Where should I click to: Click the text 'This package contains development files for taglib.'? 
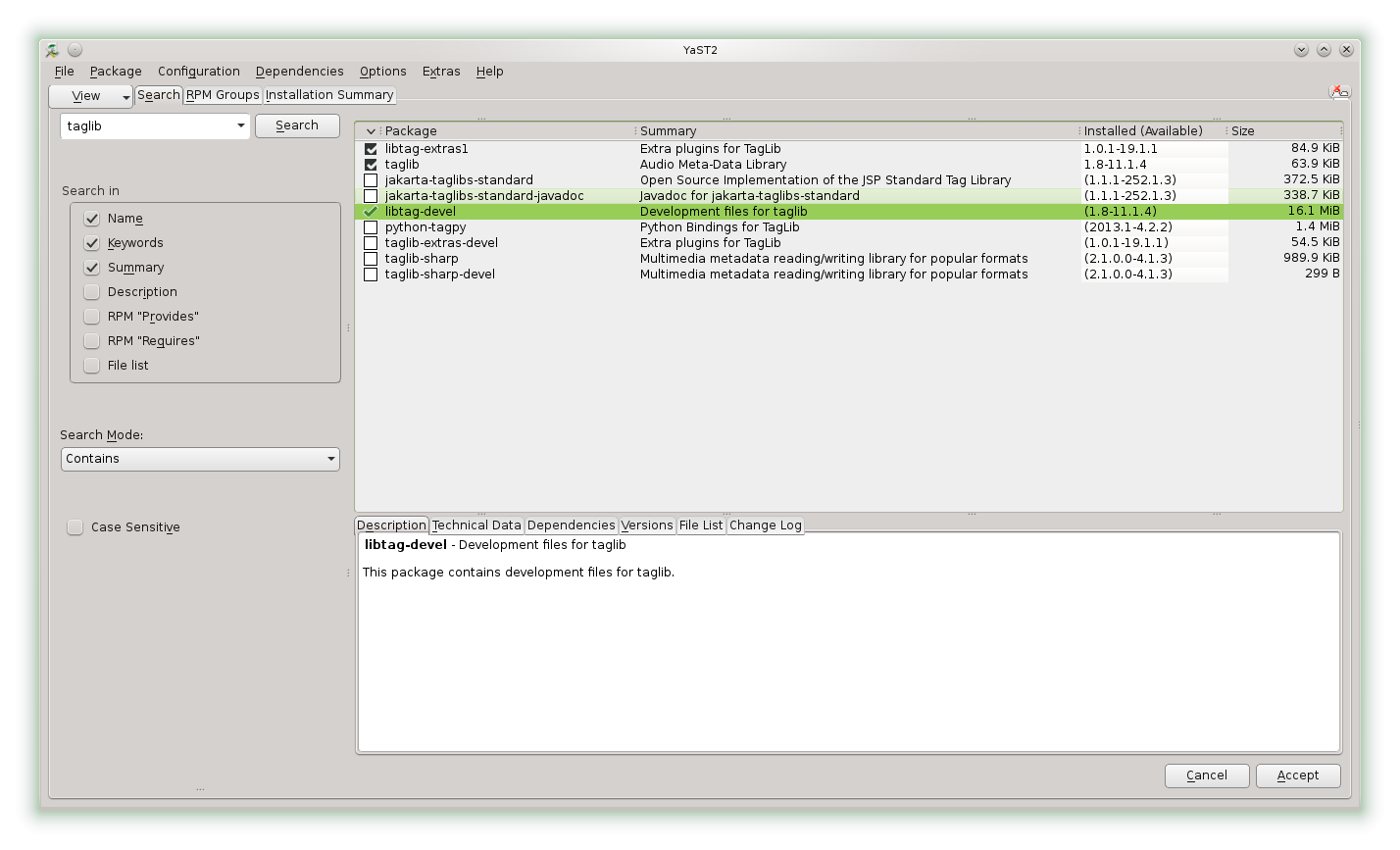point(519,573)
